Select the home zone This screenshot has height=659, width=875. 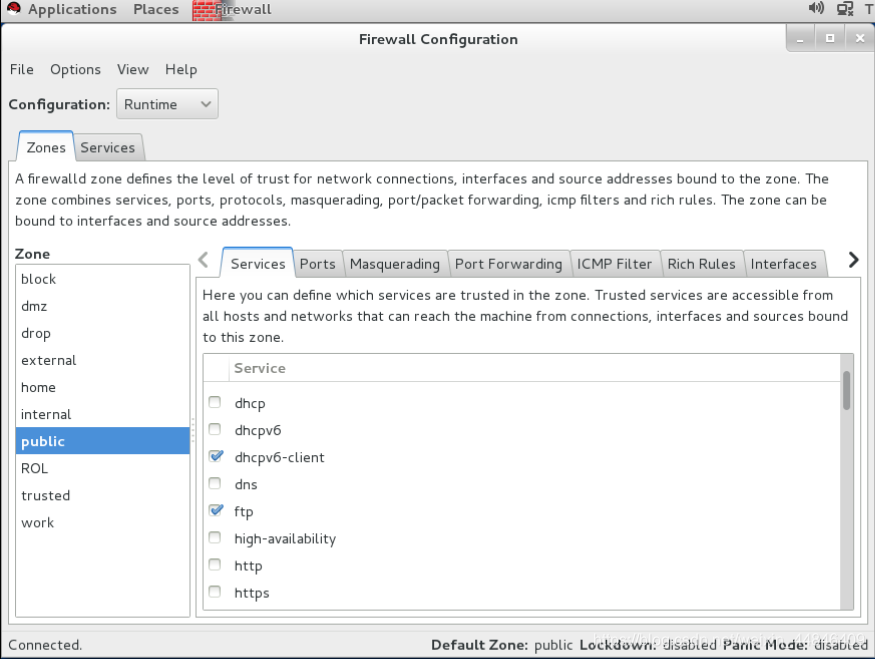[x=103, y=387]
